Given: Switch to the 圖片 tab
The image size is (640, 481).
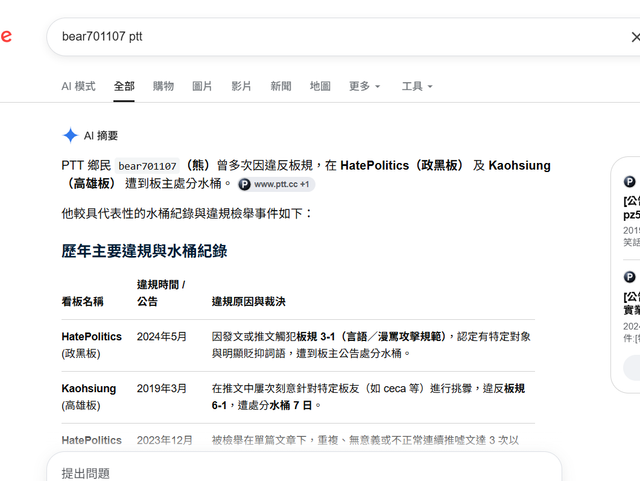Looking at the screenshot, I should [202, 86].
